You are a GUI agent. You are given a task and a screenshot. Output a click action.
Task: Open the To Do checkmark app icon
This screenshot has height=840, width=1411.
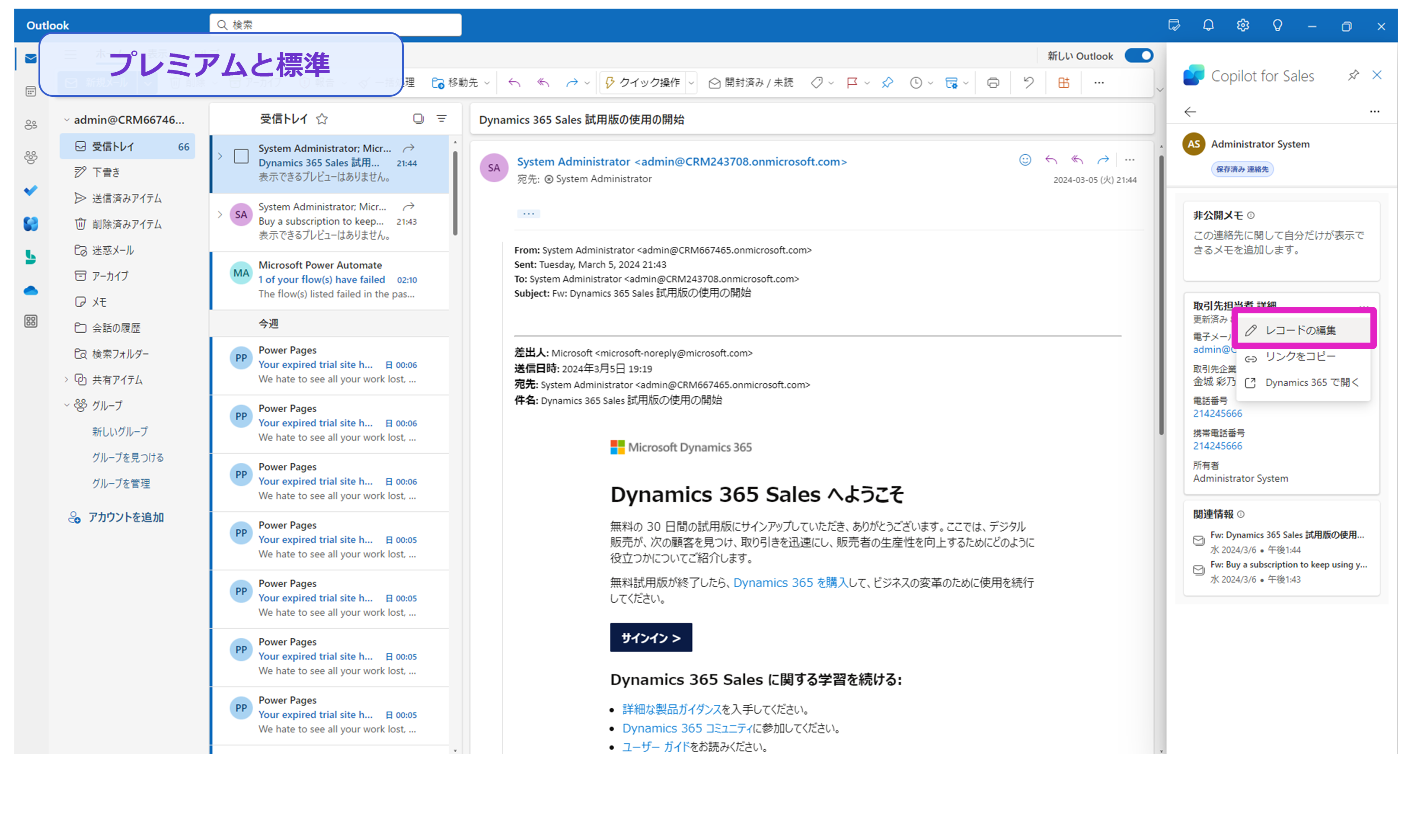31,191
